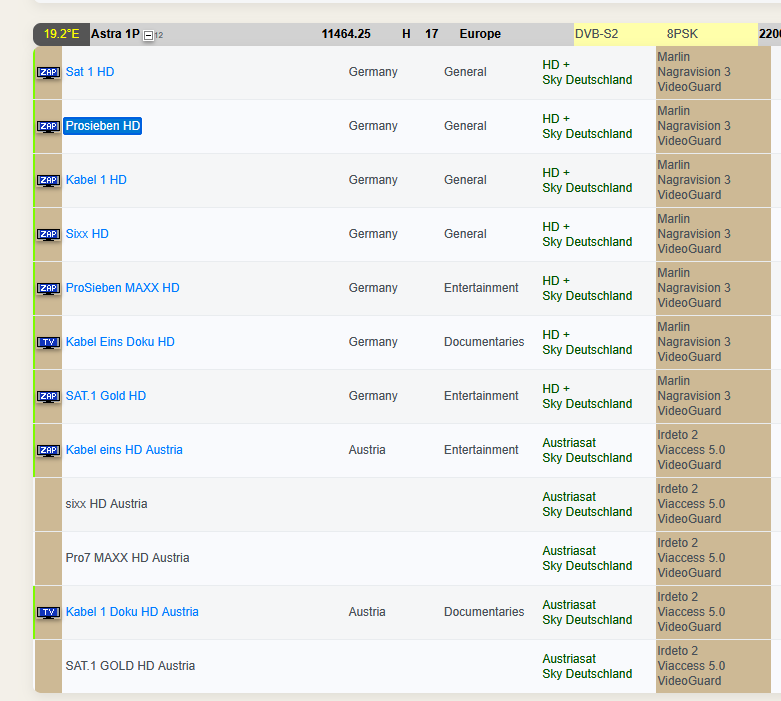Click the ZAP icon beside Kabel 1 HD
Screen dimensions: 781x701
tap(48, 180)
